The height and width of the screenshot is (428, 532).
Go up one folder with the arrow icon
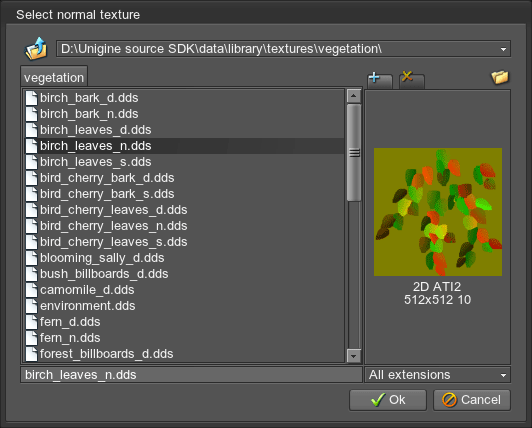(36, 49)
